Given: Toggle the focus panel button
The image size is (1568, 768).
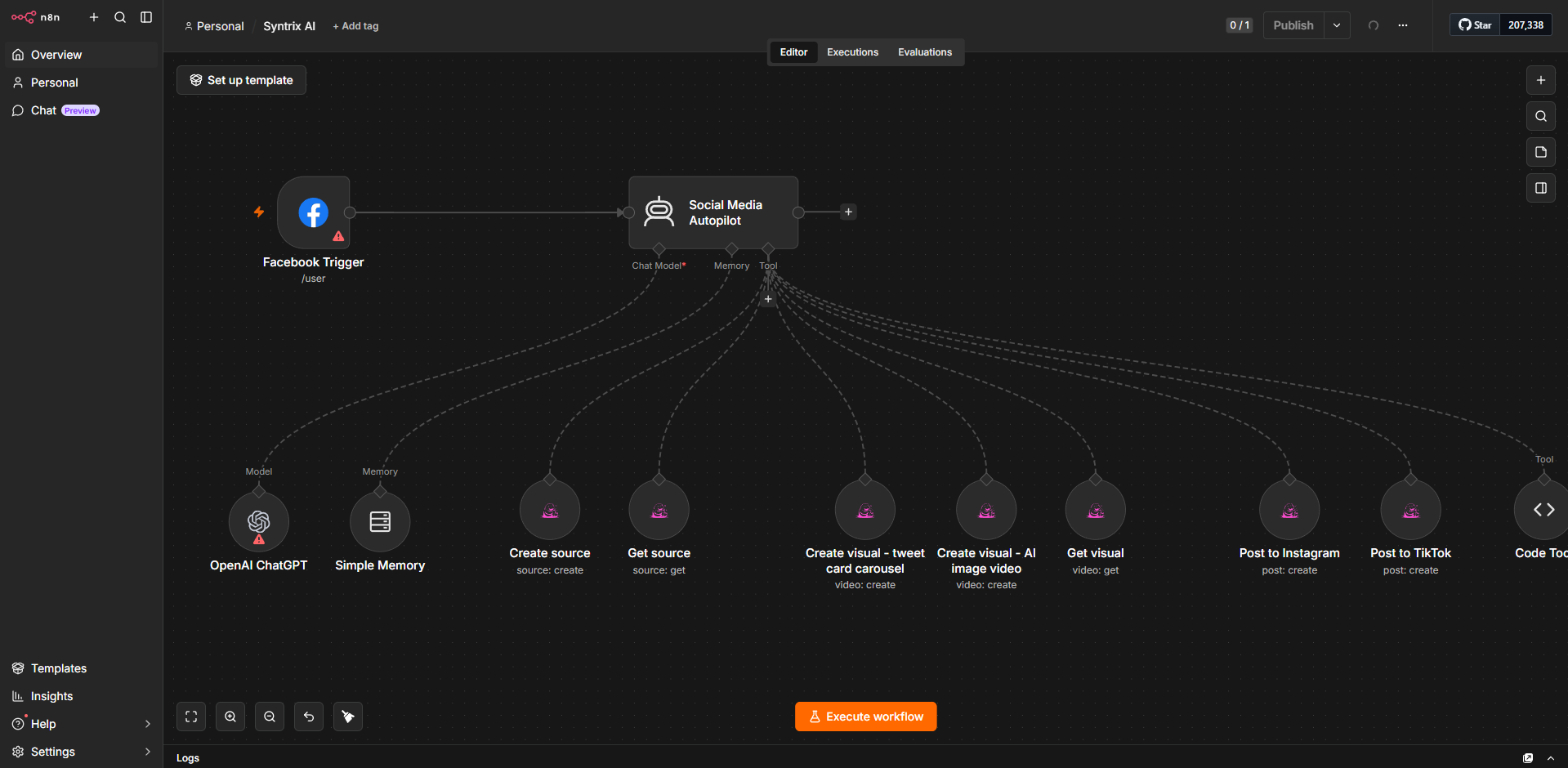Looking at the screenshot, I should (x=1541, y=188).
